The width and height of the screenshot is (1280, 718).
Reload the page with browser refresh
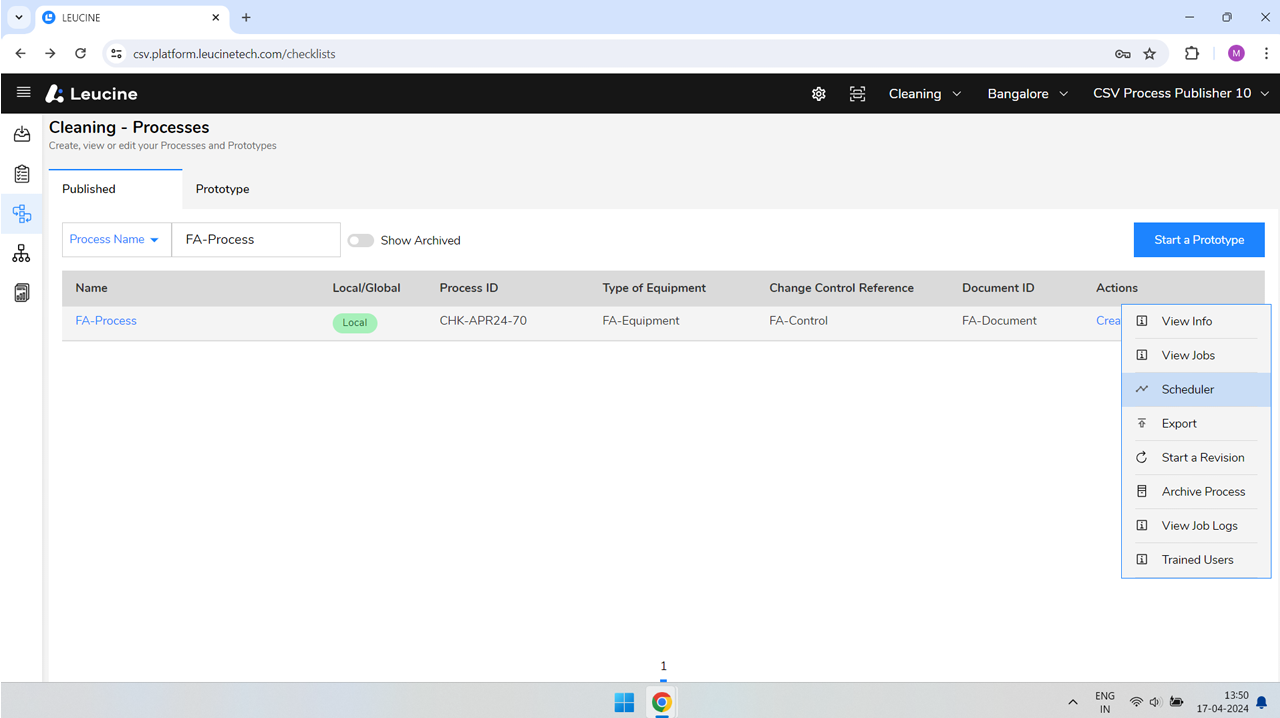(80, 53)
